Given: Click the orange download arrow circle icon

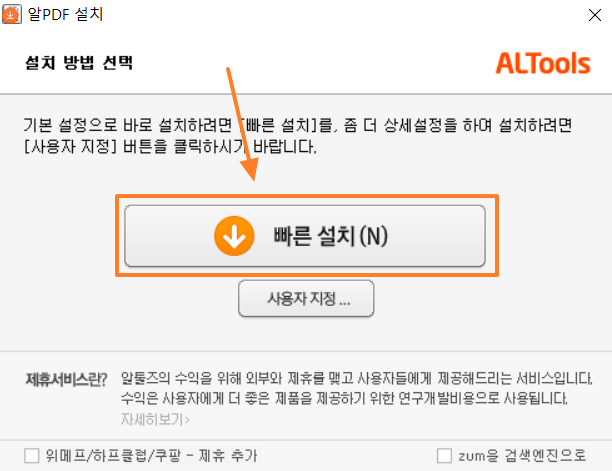Looking at the screenshot, I should [x=234, y=236].
